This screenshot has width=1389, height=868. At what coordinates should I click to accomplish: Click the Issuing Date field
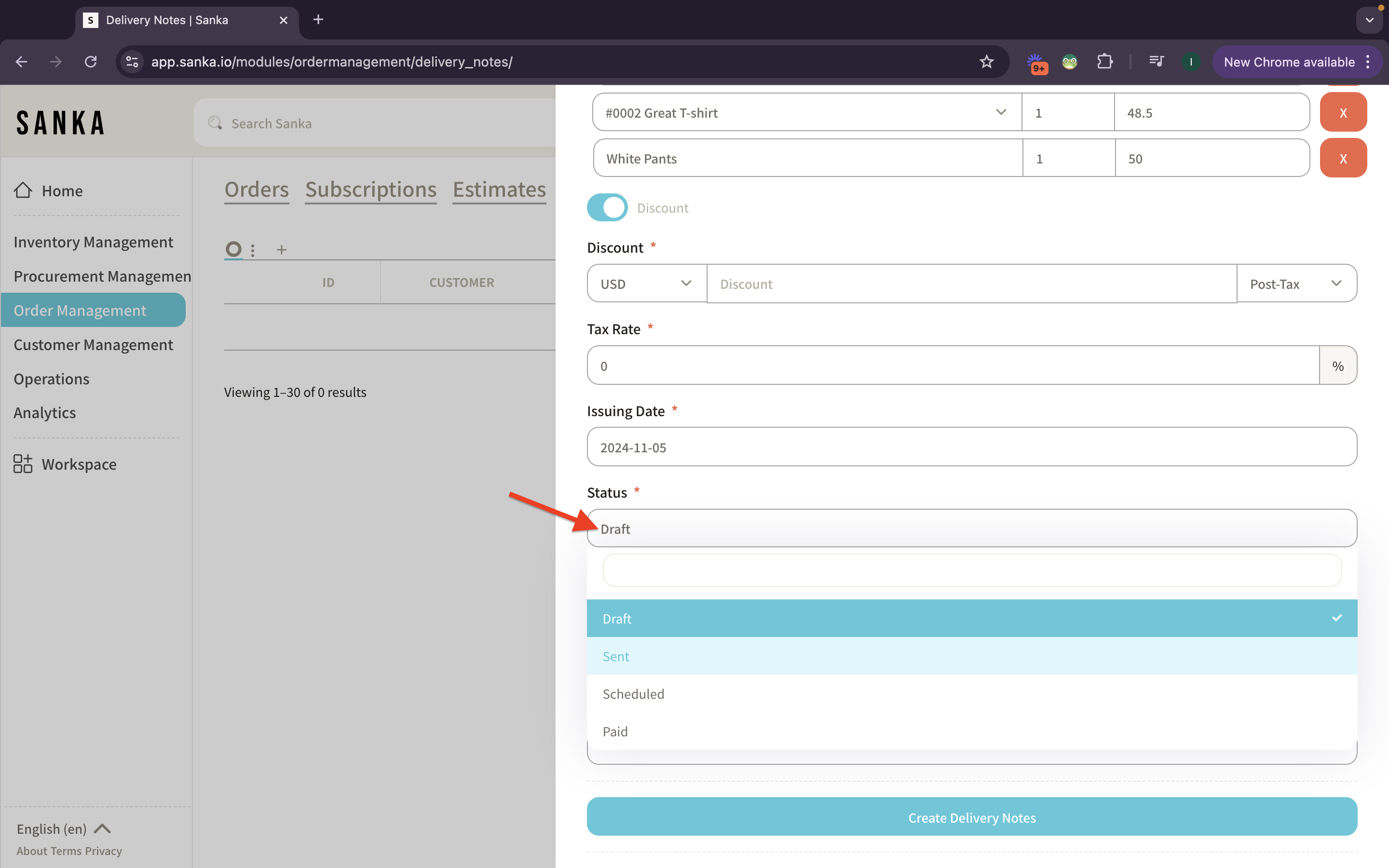971,447
